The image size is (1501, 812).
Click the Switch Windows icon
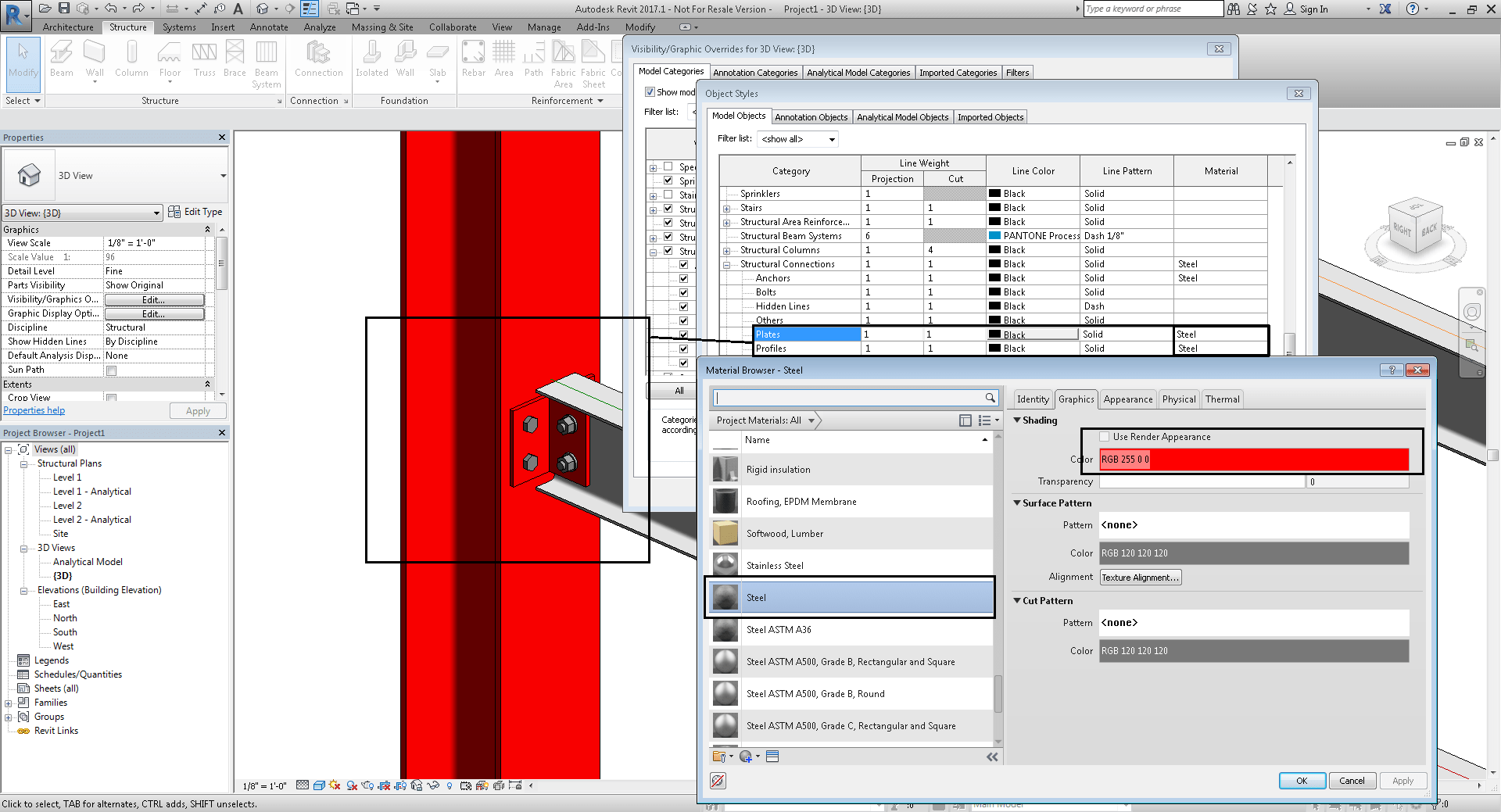(x=353, y=9)
